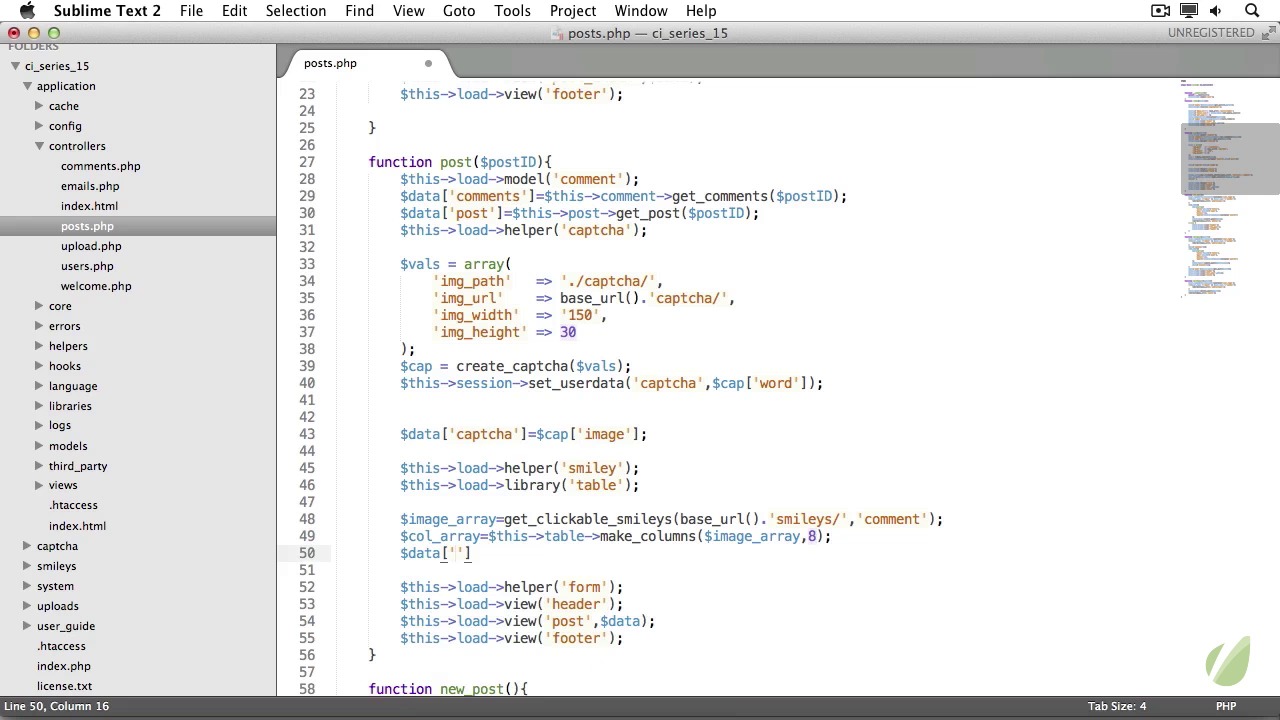Click the 'function new_post(){' line
Screen dimensions: 1280x720
(x=448, y=689)
